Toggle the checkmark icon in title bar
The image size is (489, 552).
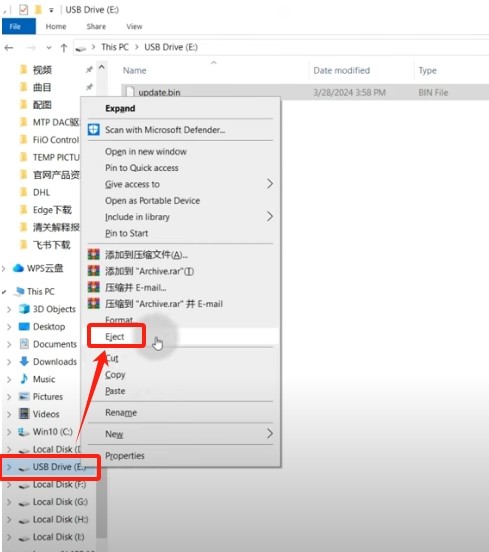(24, 10)
